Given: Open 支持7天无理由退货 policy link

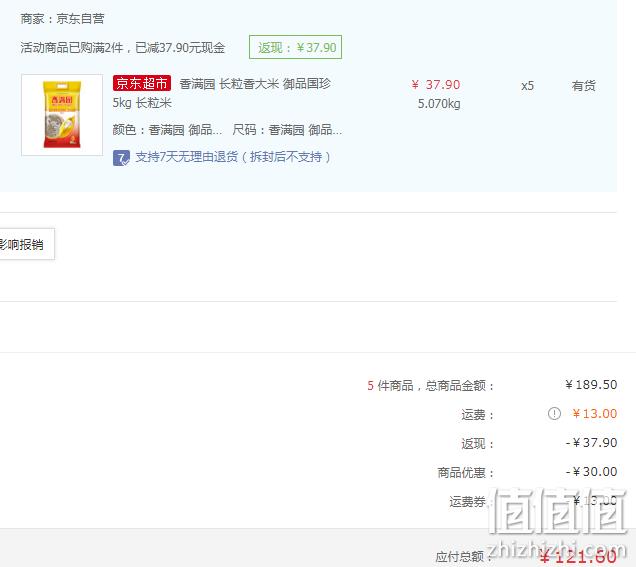Looking at the screenshot, I should [233, 157].
